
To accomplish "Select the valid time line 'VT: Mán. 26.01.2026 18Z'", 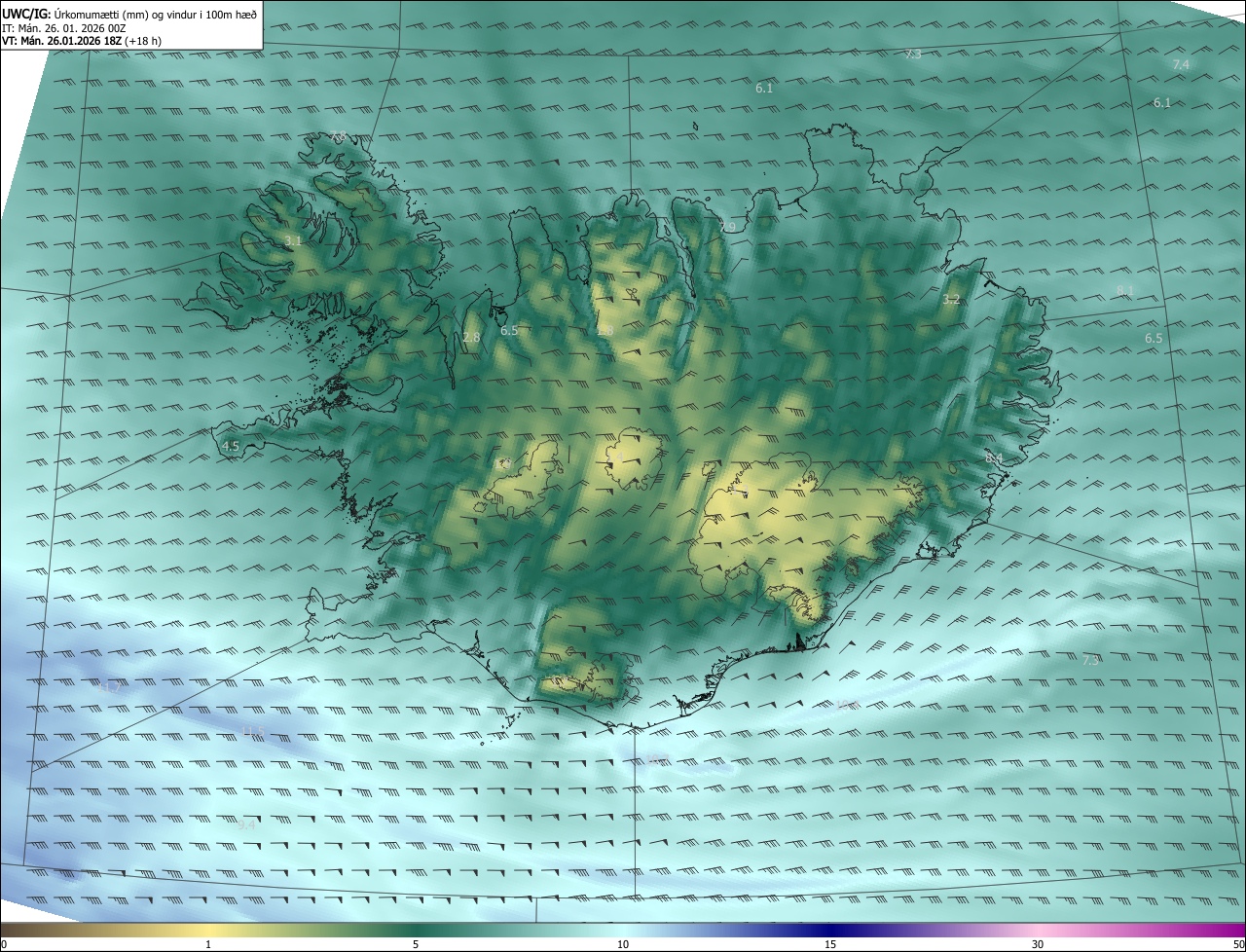I will 61,41.
